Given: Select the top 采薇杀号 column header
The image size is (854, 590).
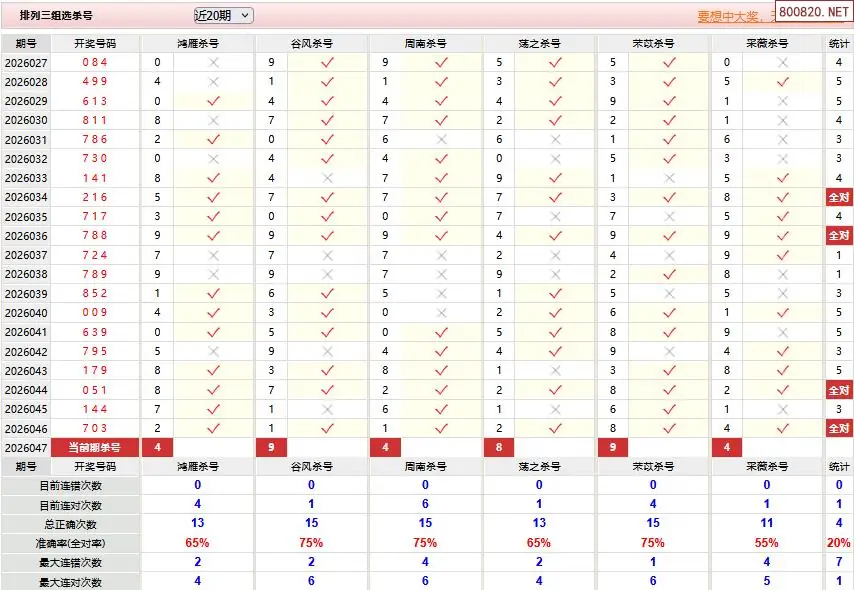Looking at the screenshot, I should [767, 44].
